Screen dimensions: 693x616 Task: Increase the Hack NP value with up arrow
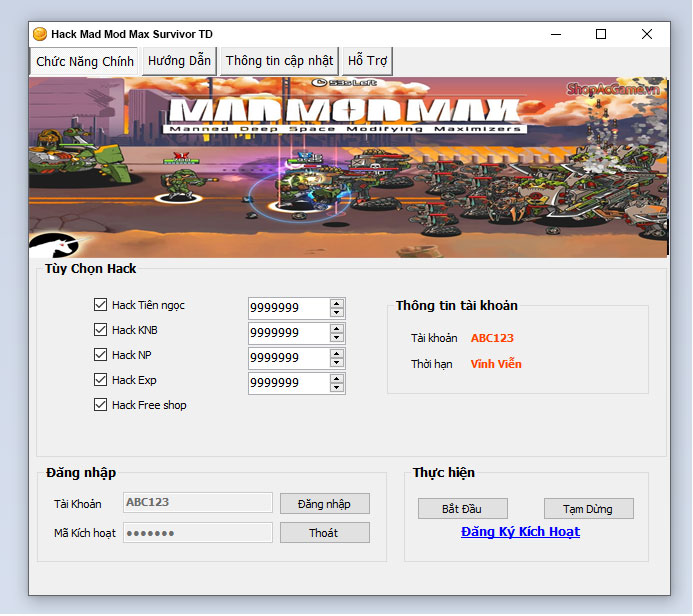click(x=337, y=354)
